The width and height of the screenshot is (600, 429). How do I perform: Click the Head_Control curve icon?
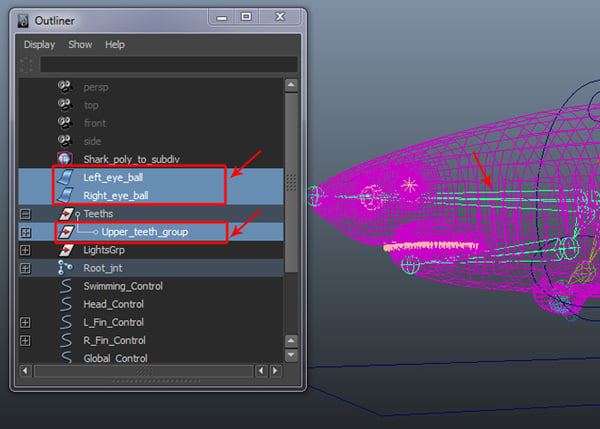pyautogui.click(x=66, y=304)
